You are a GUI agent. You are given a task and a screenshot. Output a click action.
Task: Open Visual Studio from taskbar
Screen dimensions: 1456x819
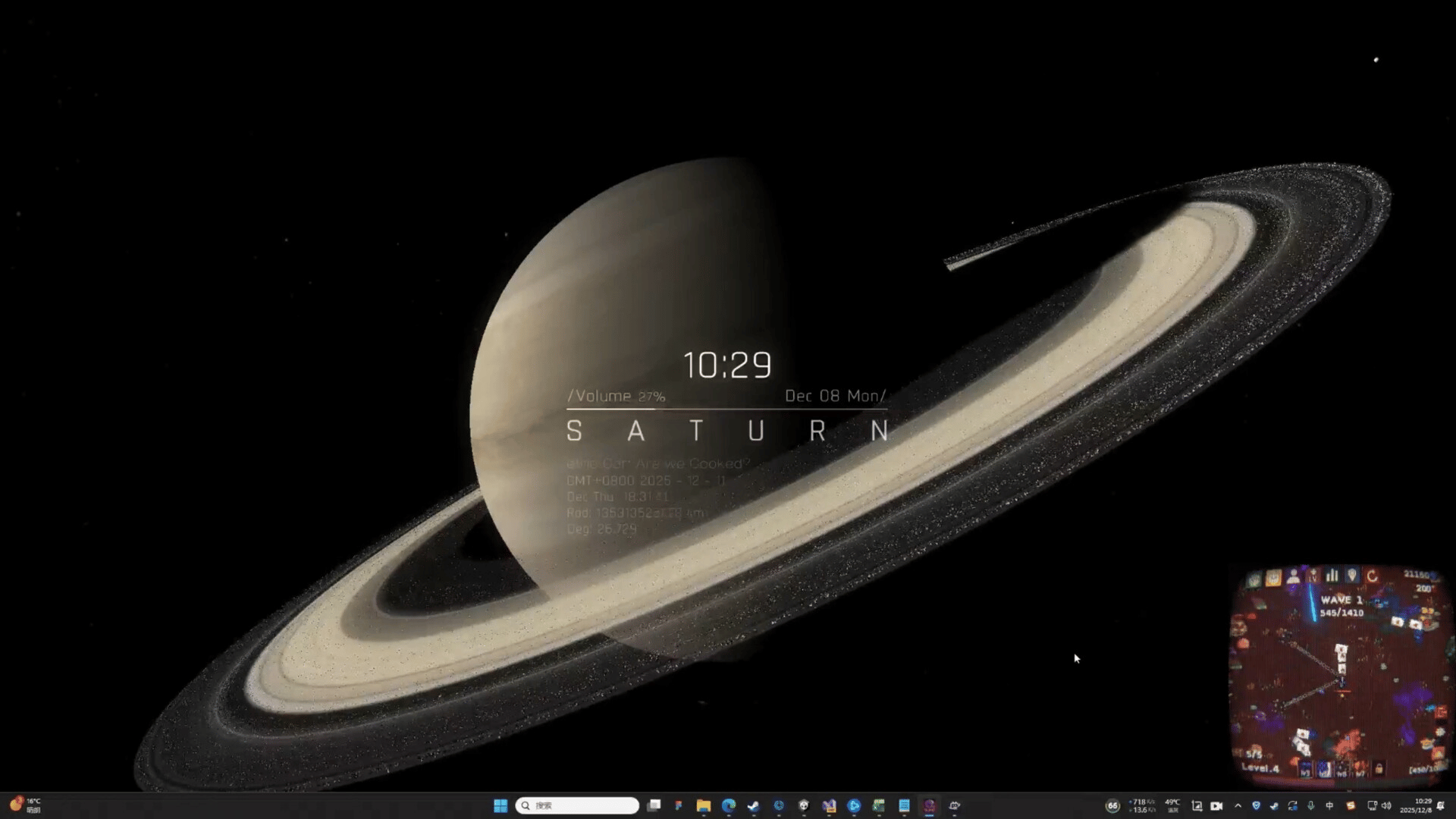coord(829,805)
